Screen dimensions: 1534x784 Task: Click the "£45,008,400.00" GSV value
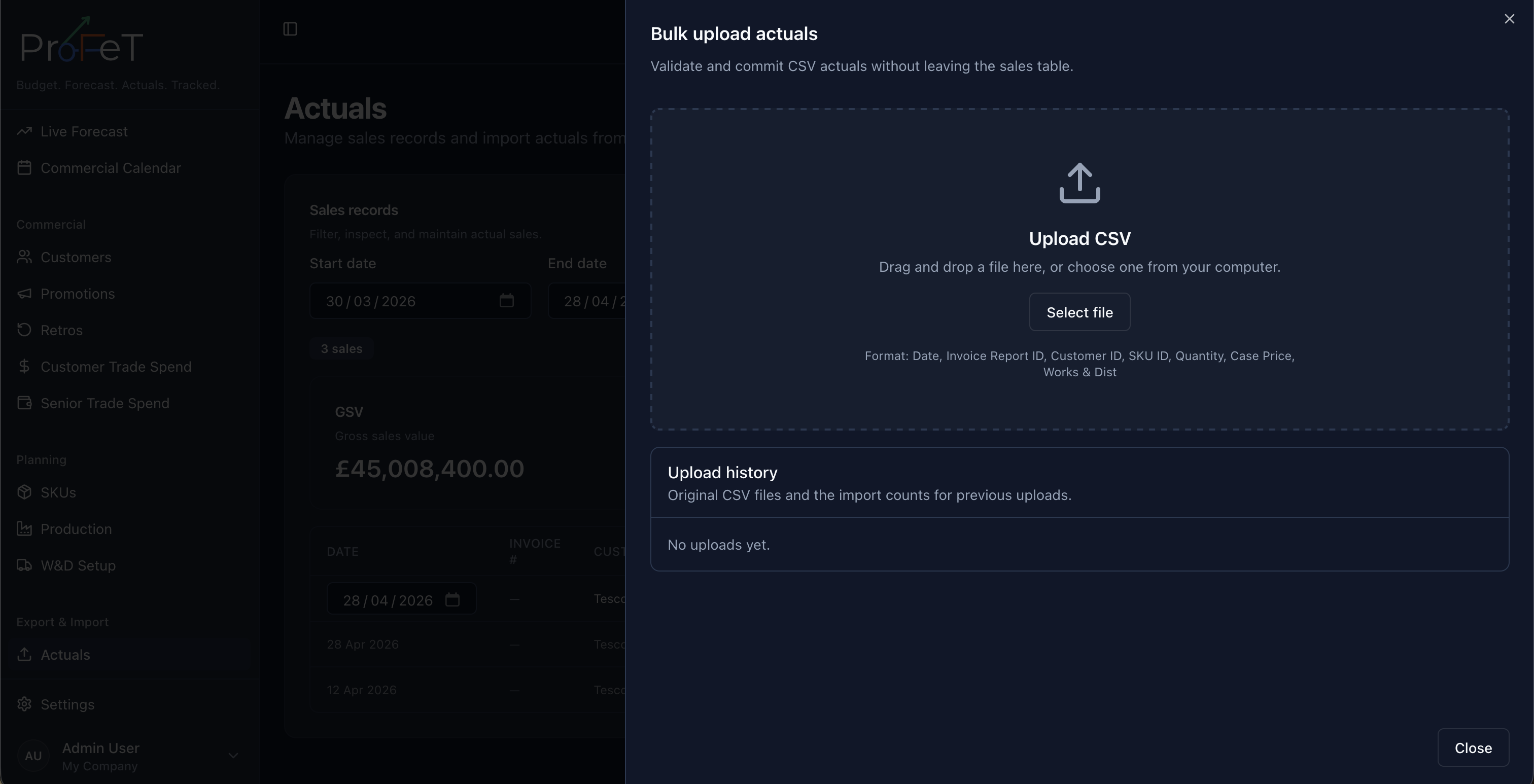[429, 469]
